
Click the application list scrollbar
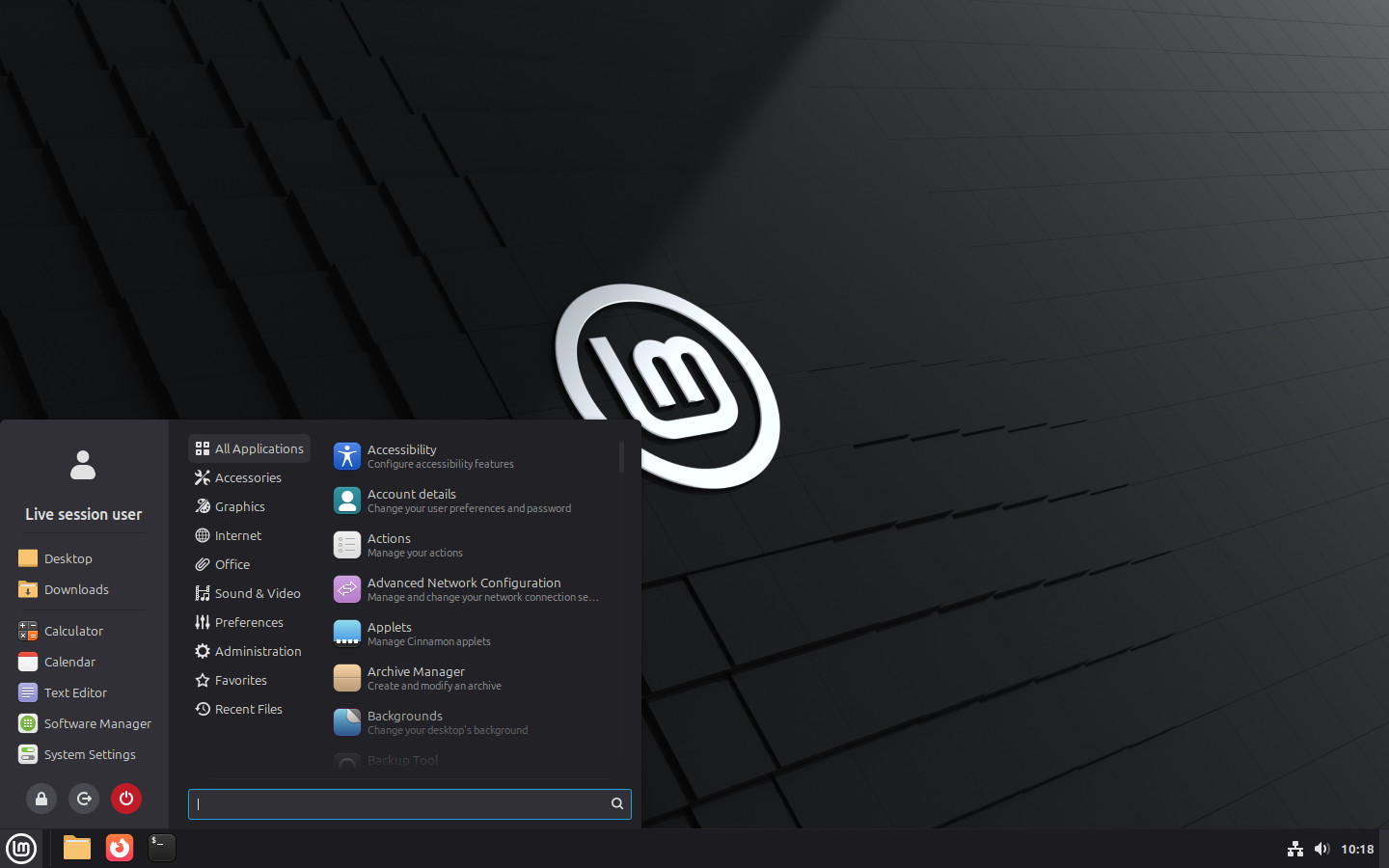pyautogui.click(x=621, y=457)
